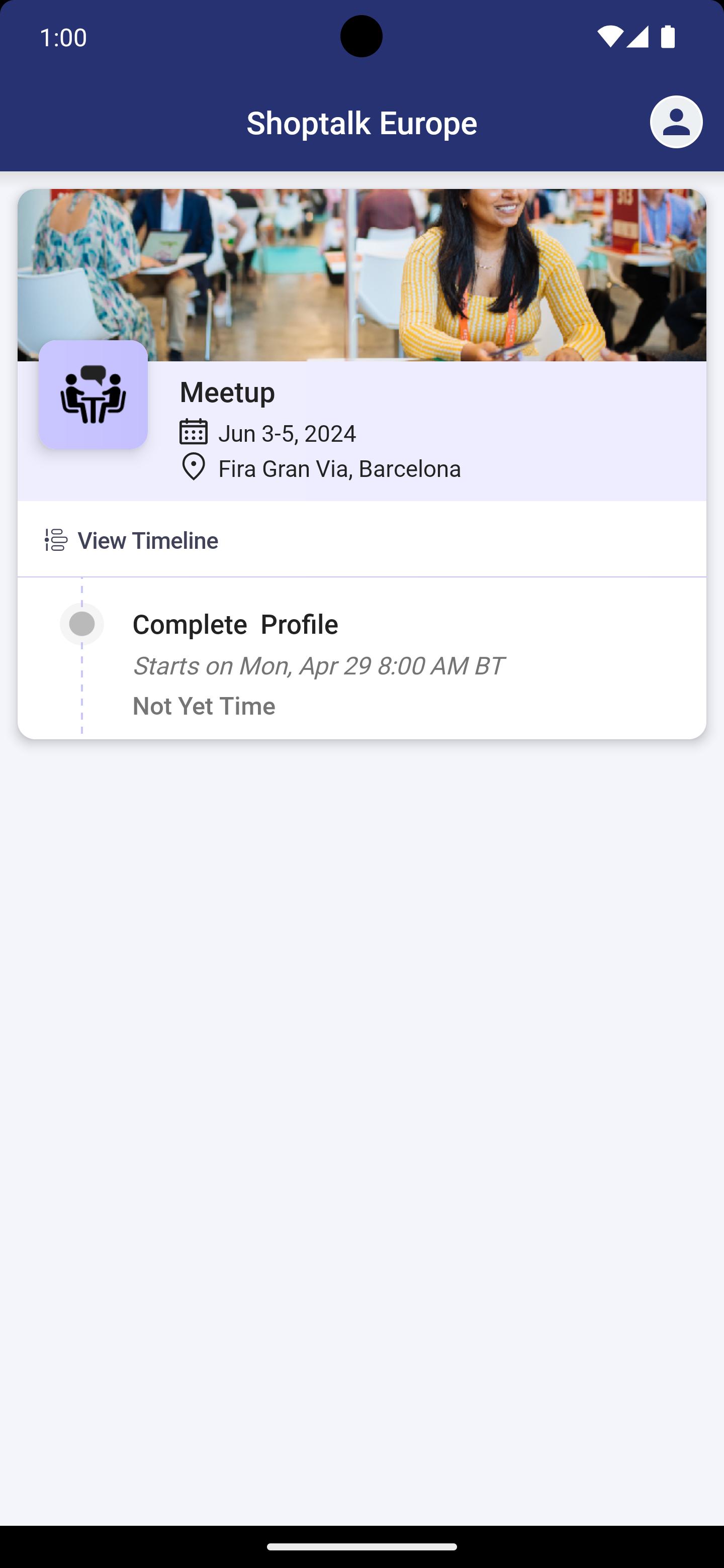
Task: Open the user profile avatar icon
Action: (676, 122)
